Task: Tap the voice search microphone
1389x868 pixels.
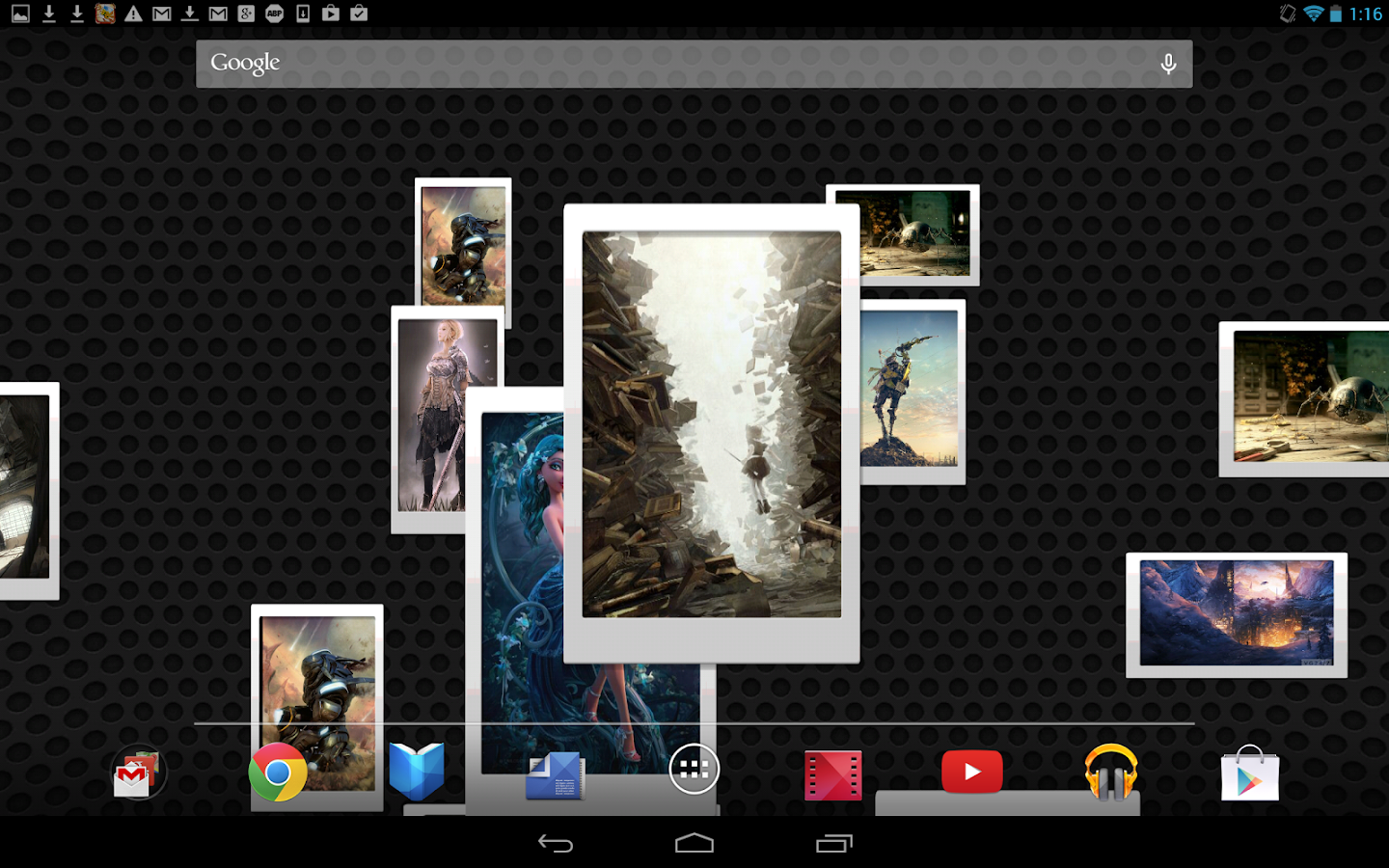Action: (1168, 64)
